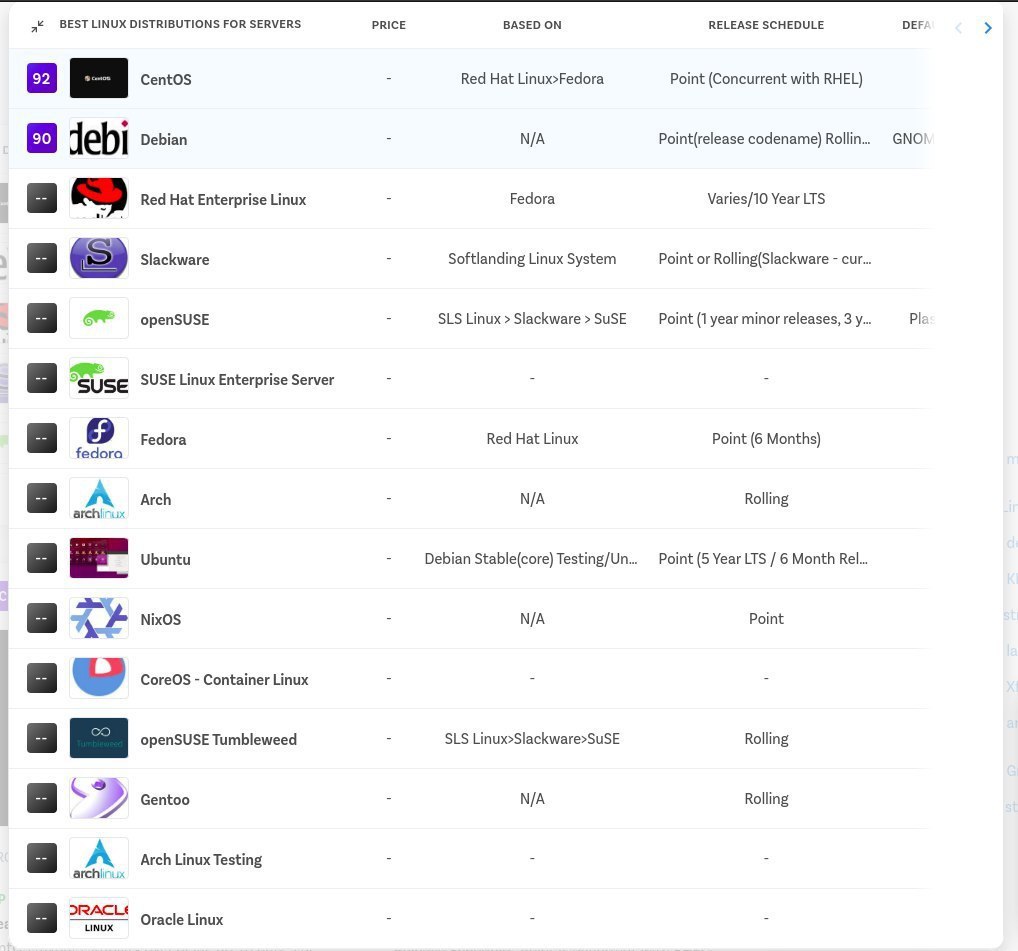Viewport: 1018px width, 951px height.
Task: Click score placeholder badge for openSUSE row
Action: click(x=42, y=319)
